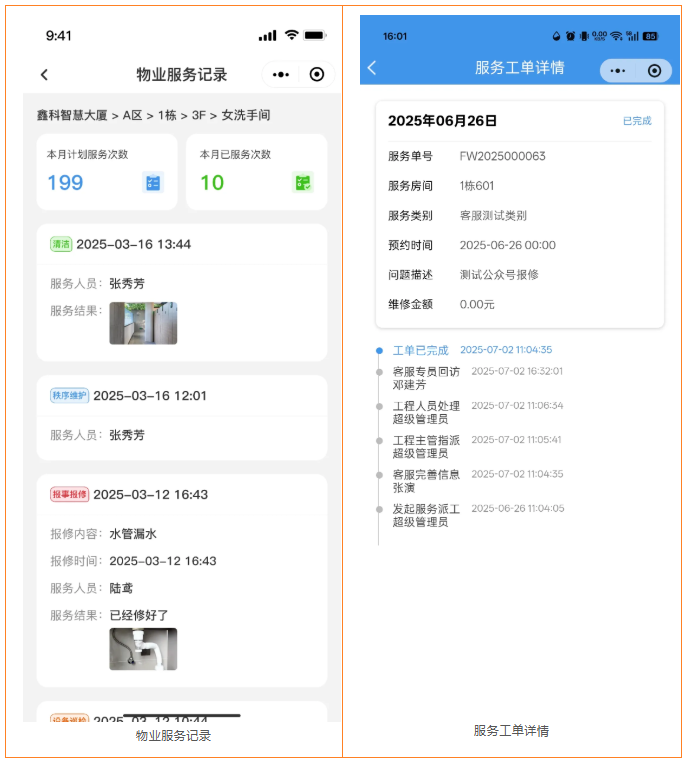Open the washroom photo under 张秀芳 服务结果
689x768 pixels.
[143, 323]
